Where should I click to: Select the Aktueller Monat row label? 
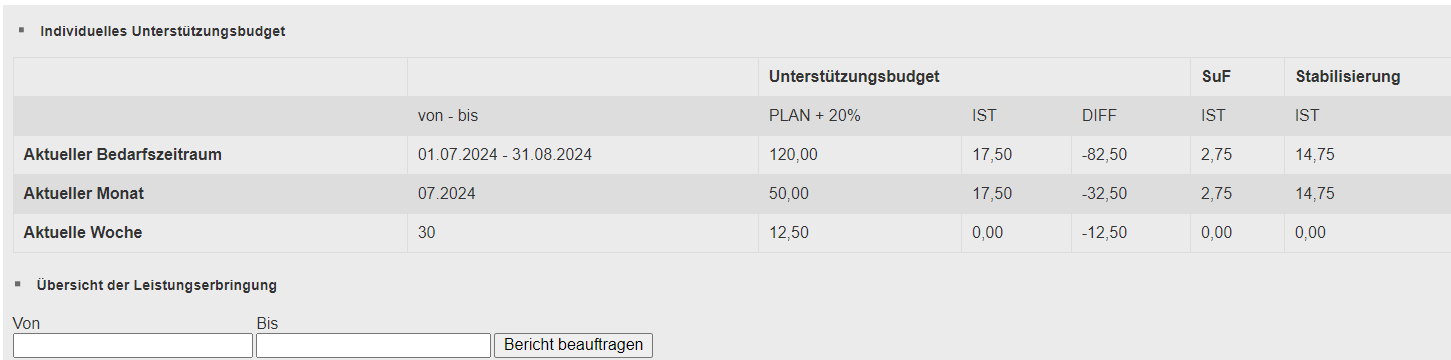coord(83,194)
